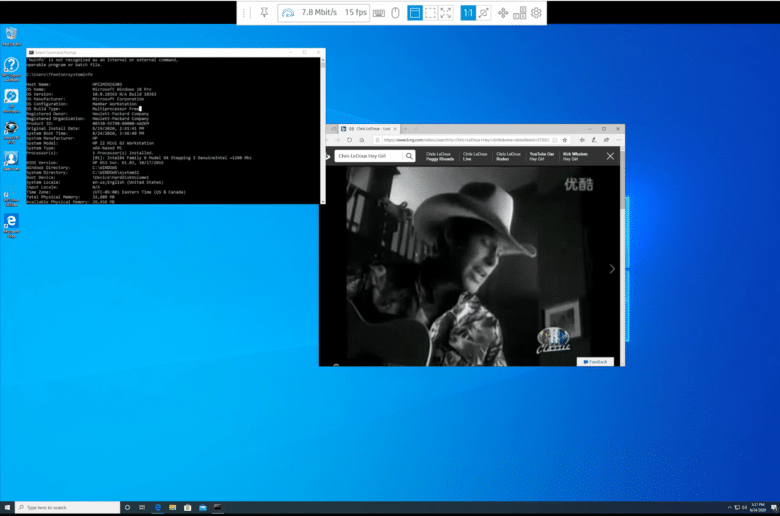Open the Favorites hub icon
Screen dimensions: 780x516
tap(582, 140)
